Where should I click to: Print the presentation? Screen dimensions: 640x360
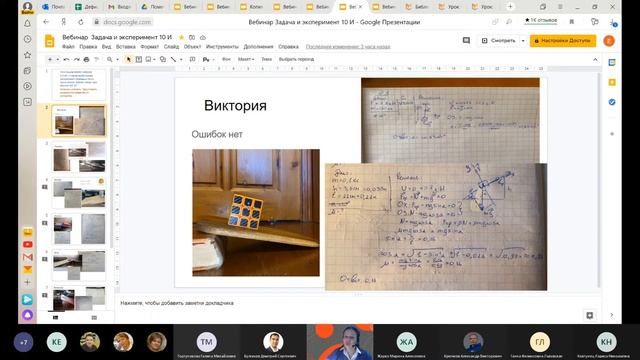point(86,60)
